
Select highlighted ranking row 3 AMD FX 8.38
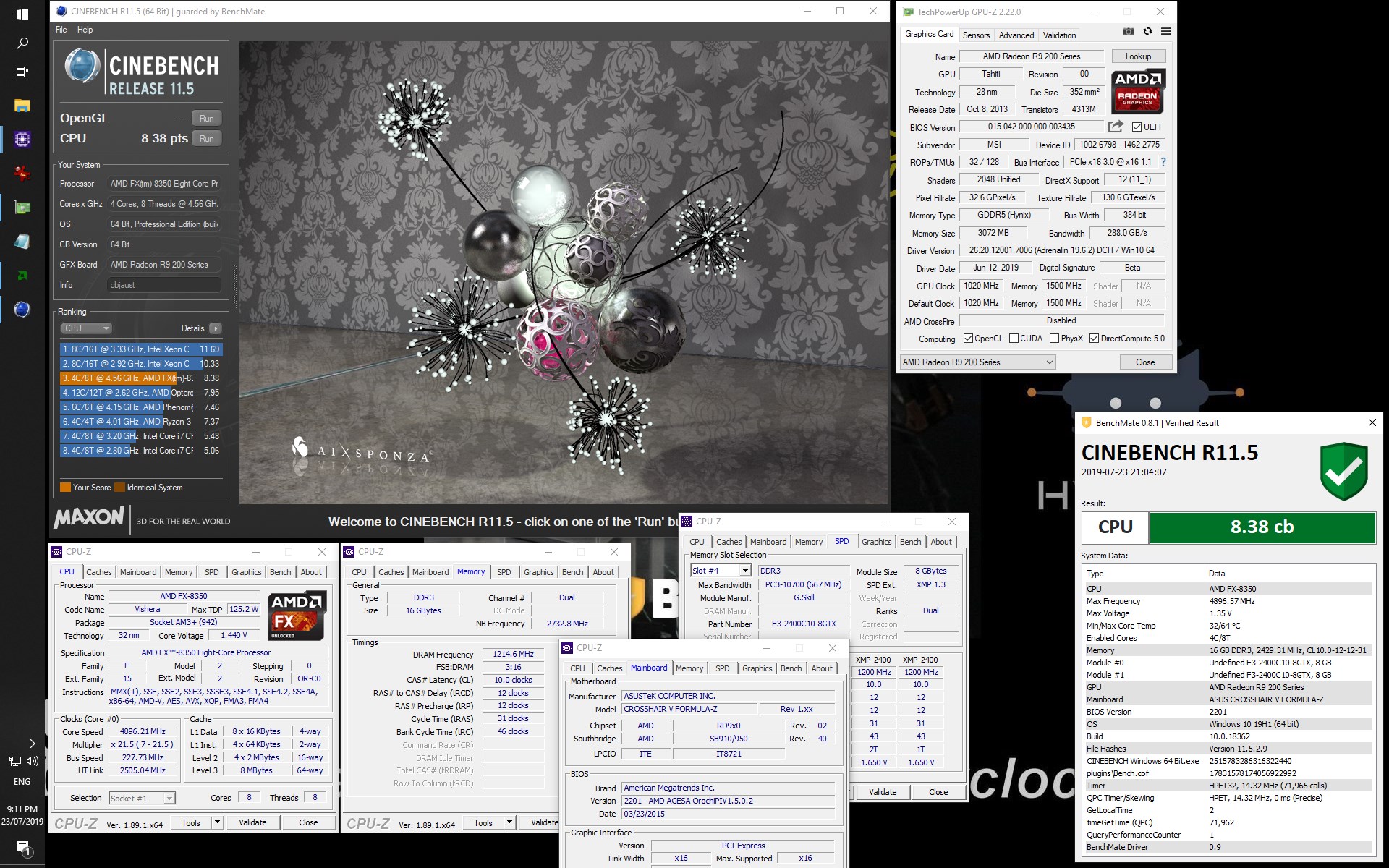coord(141,378)
